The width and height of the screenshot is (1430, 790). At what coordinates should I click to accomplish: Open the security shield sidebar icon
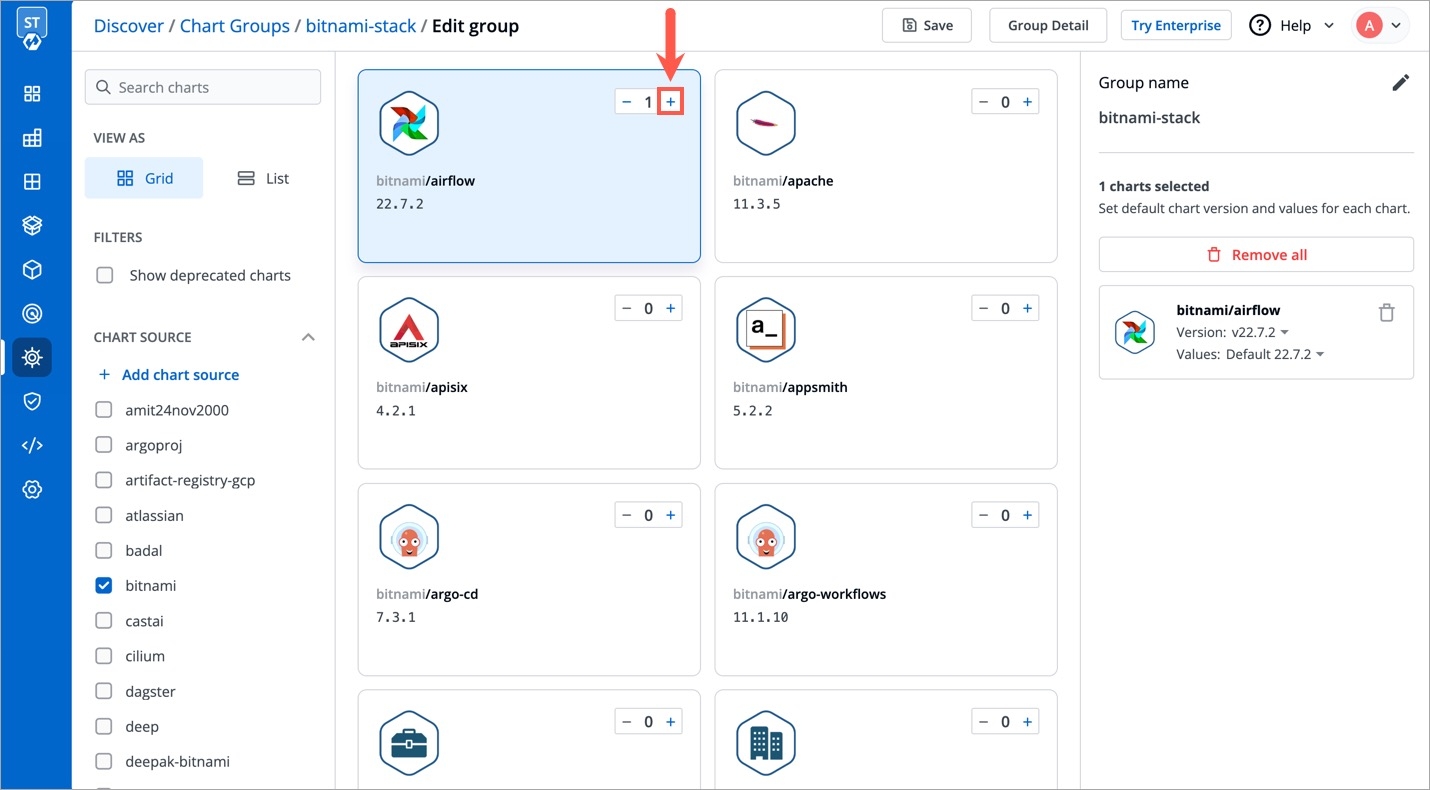click(32, 401)
